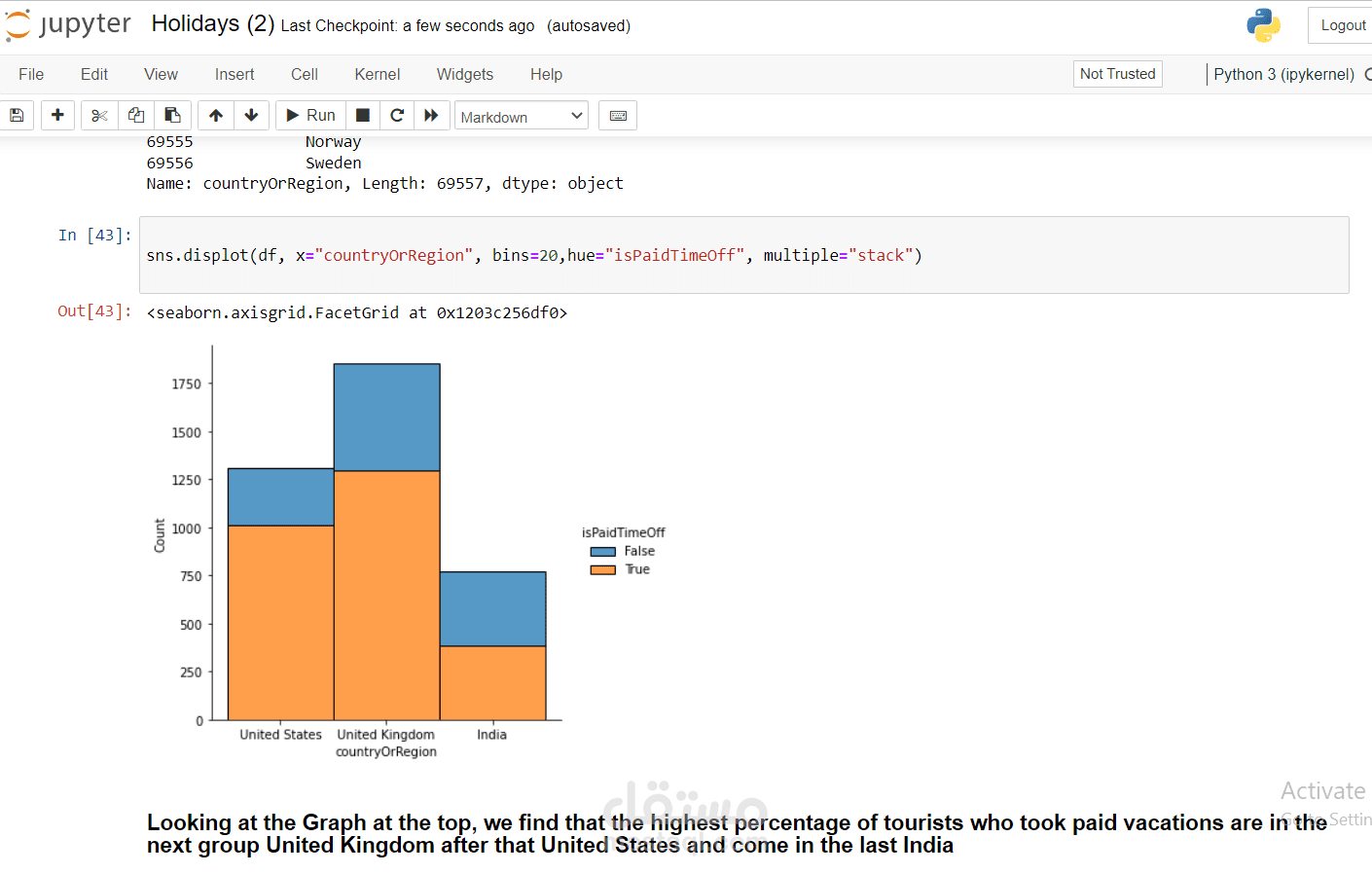Viewport: 1372px width, 874px height.
Task: Cut the selected cell with the scissors icon
Action: click(99, 116)
